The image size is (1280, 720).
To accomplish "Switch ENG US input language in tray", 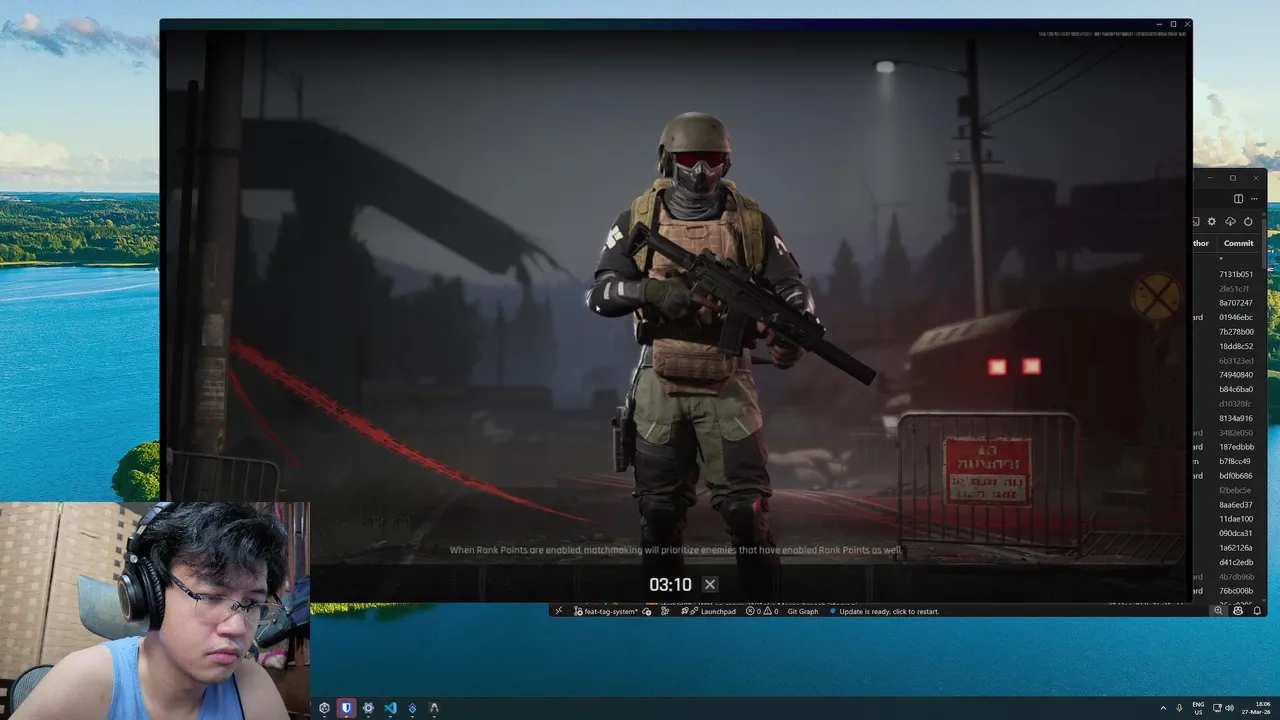I will (x=1198, y=708).
